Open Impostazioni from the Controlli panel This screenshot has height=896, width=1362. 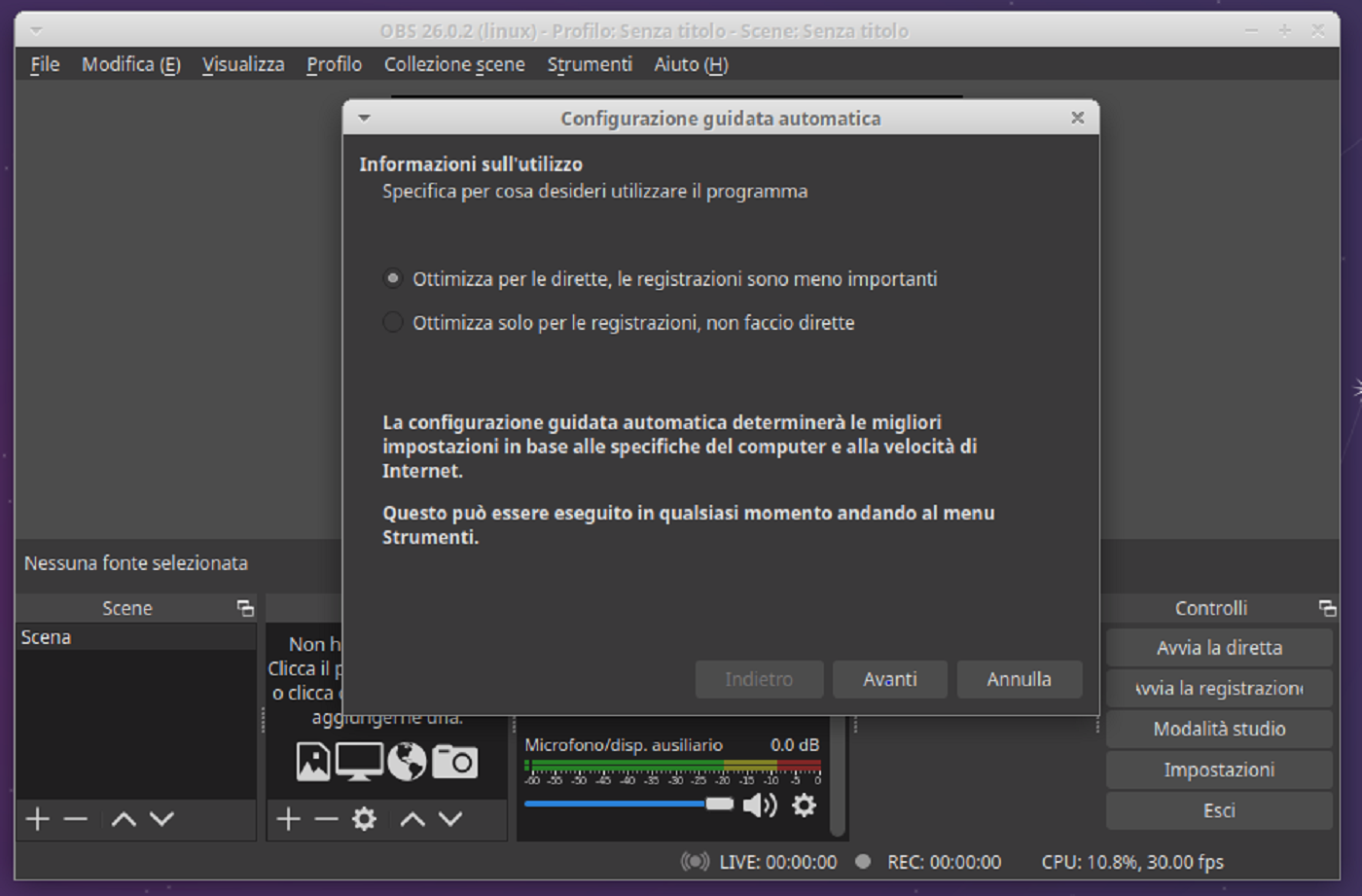click(x=1218, y=769)
